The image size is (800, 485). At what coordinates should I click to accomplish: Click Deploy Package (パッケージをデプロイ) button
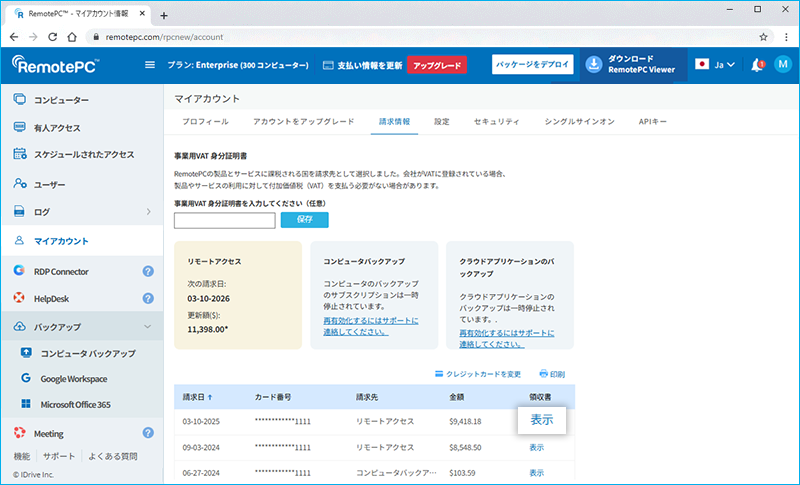tap(533, 64)
